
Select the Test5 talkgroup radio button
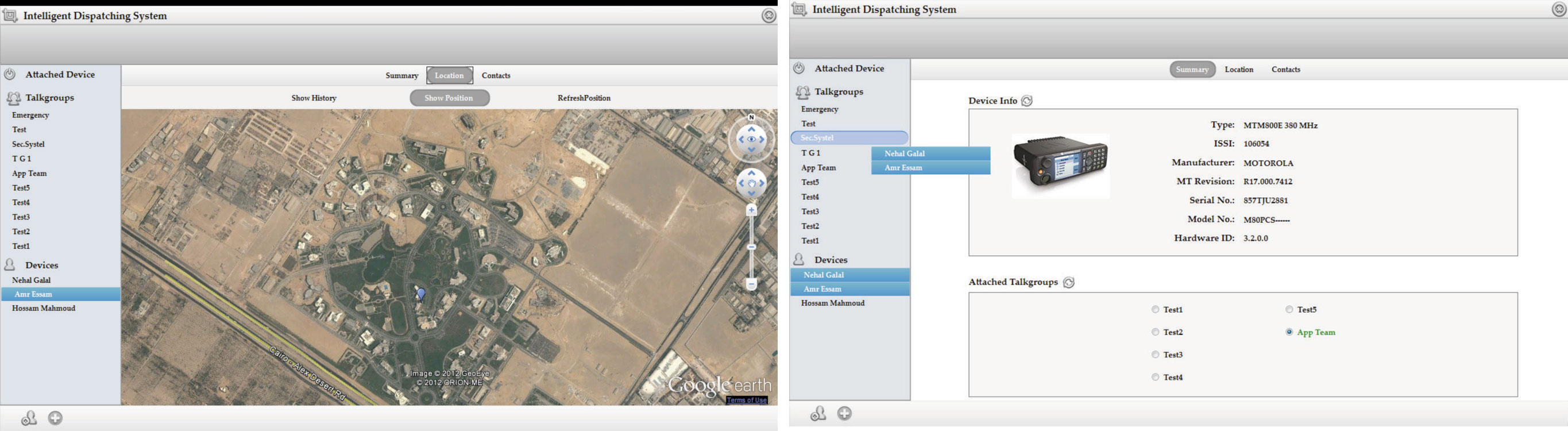[1289, 310]
